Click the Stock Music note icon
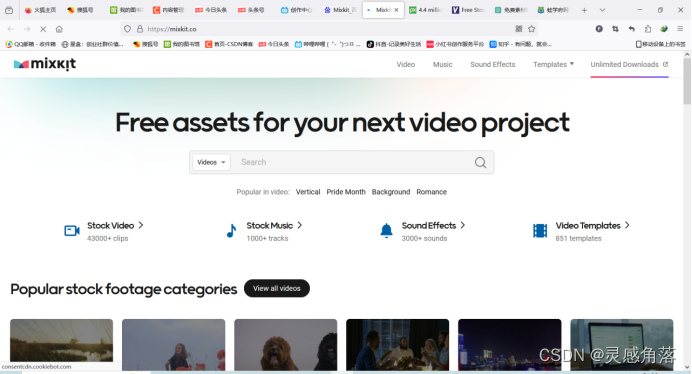 tap(231, 230)
